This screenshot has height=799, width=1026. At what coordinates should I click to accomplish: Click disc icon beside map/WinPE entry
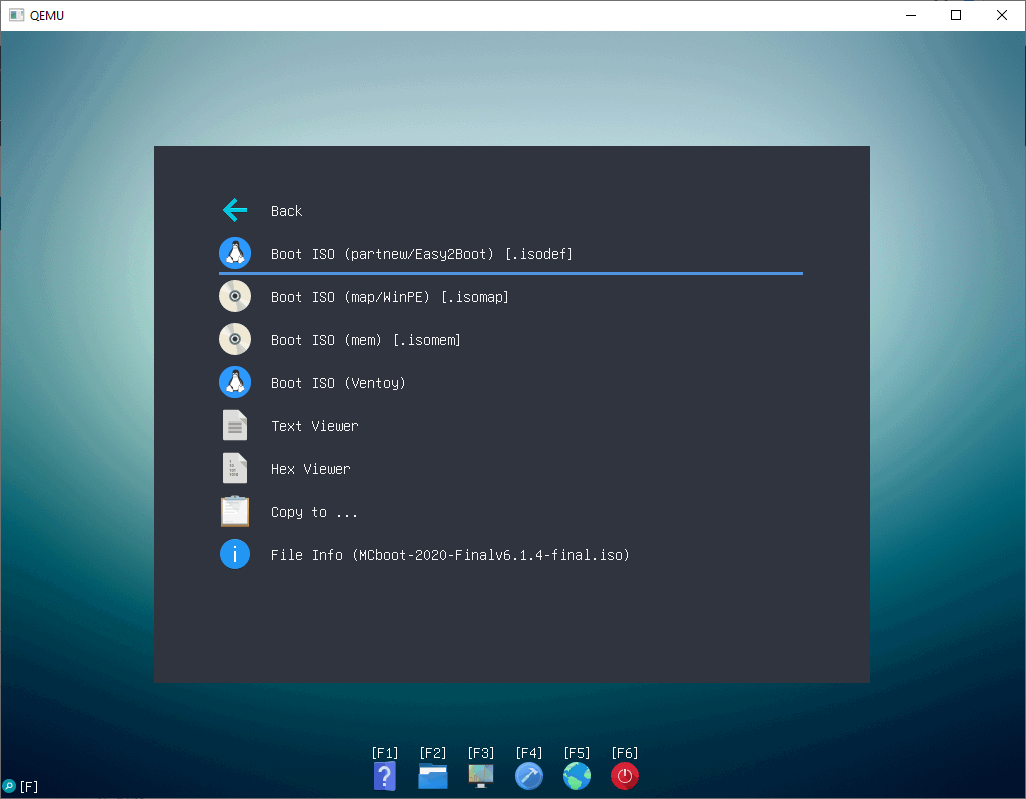point(235,296)
